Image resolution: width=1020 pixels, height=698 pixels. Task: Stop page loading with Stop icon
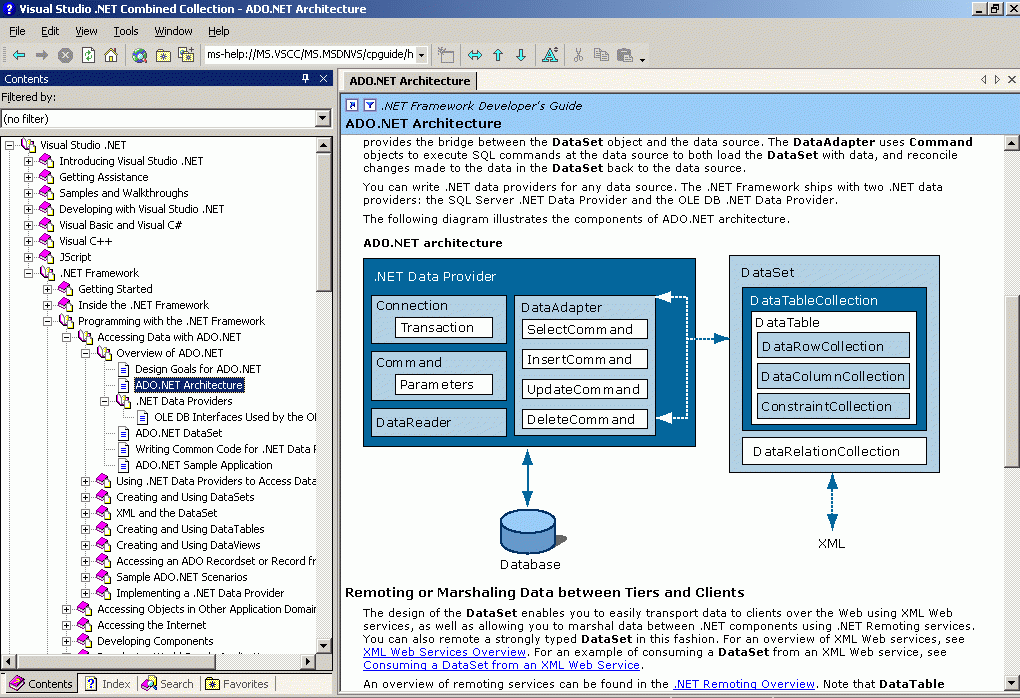(65, 55)
